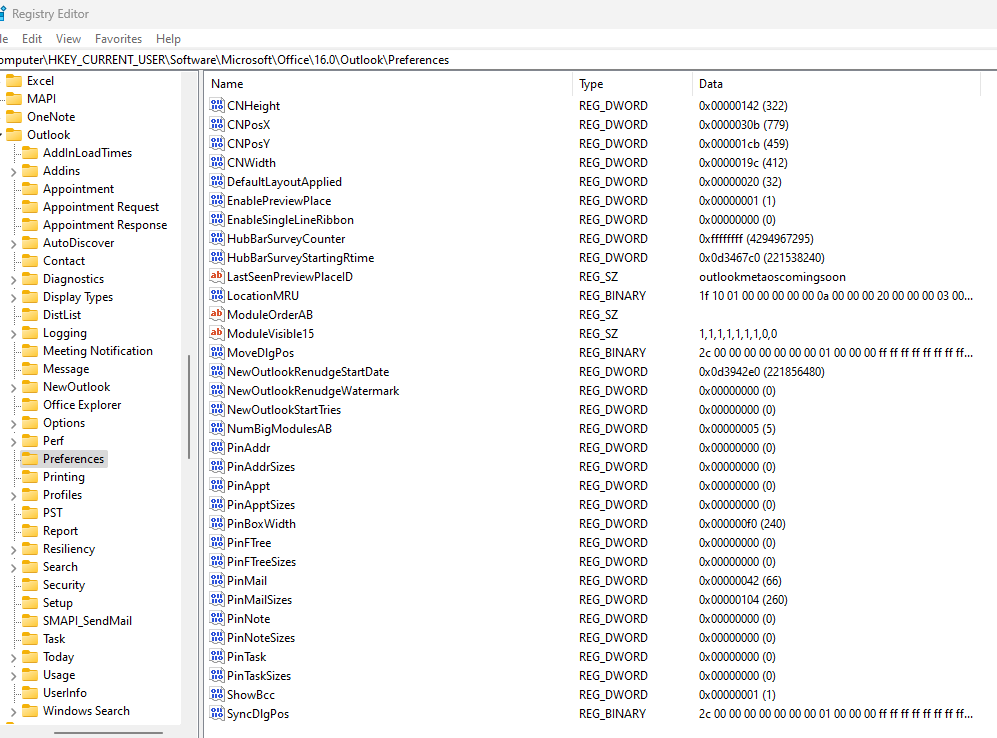Select the PinTaskSizes value name
The width and height of the screenshot is (997, 738).
pyautogui.click(x=259, y=676)
